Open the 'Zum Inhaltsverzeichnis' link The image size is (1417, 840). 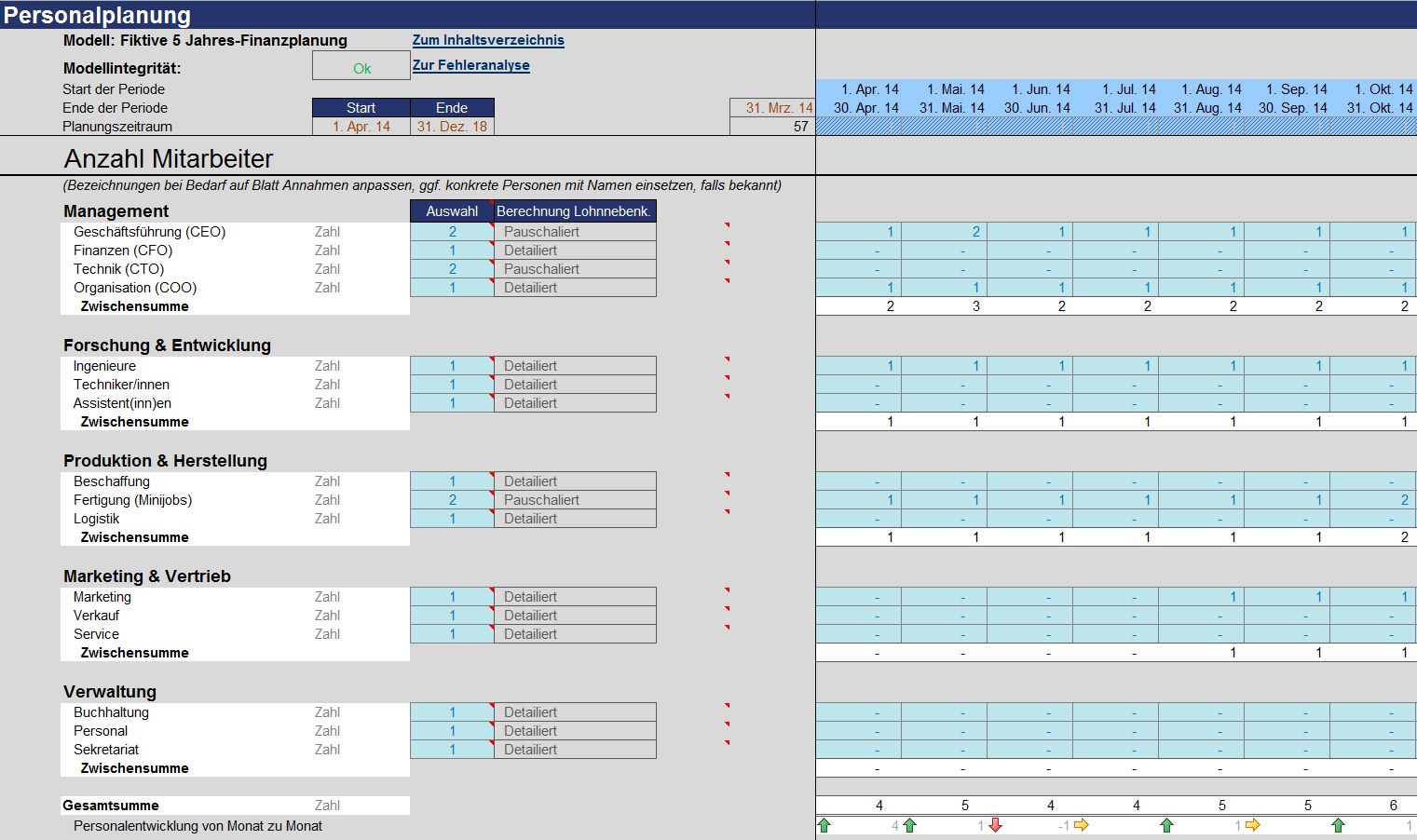(x=488, y=40)
